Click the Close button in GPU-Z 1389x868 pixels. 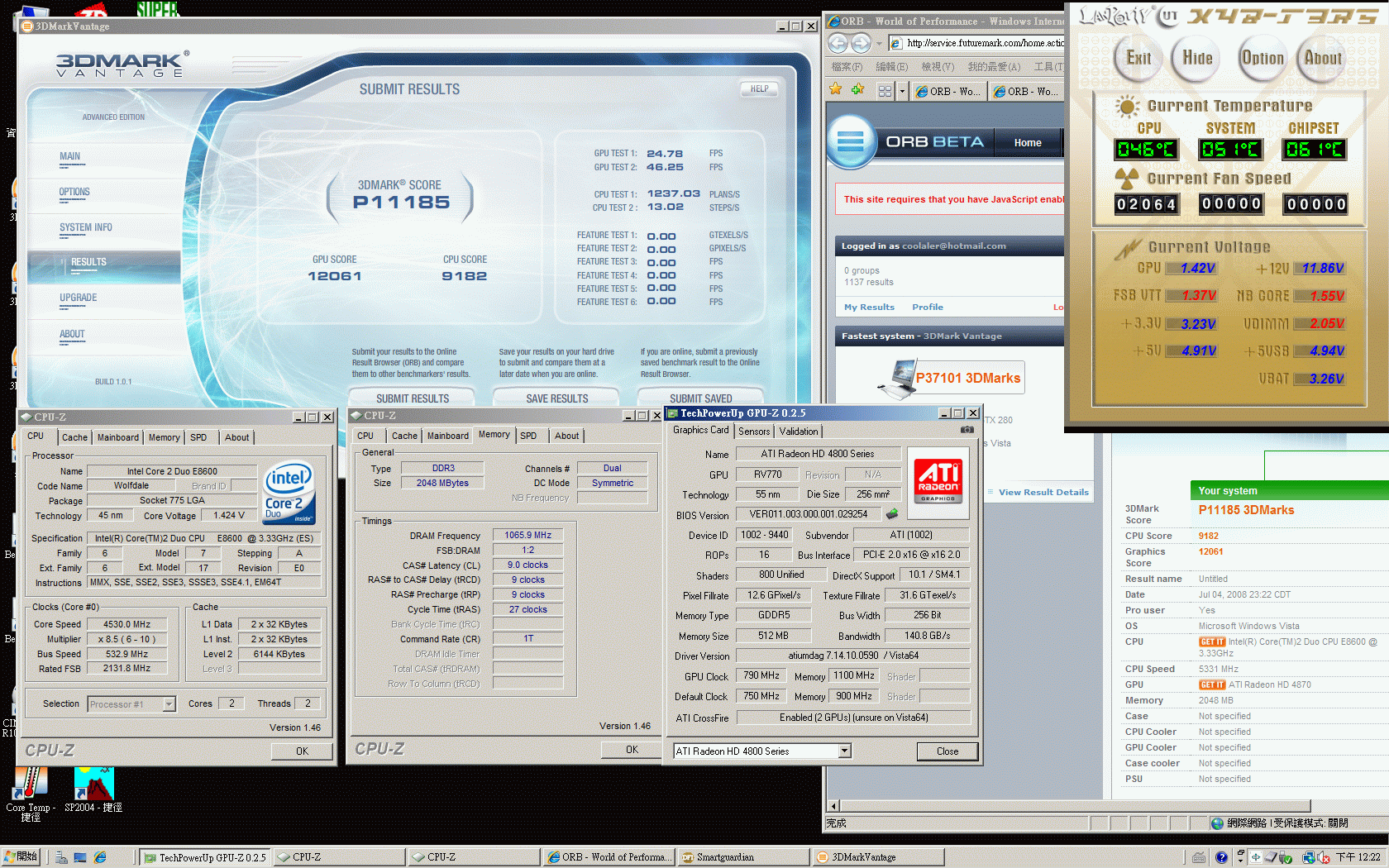[x=947, y=751]
